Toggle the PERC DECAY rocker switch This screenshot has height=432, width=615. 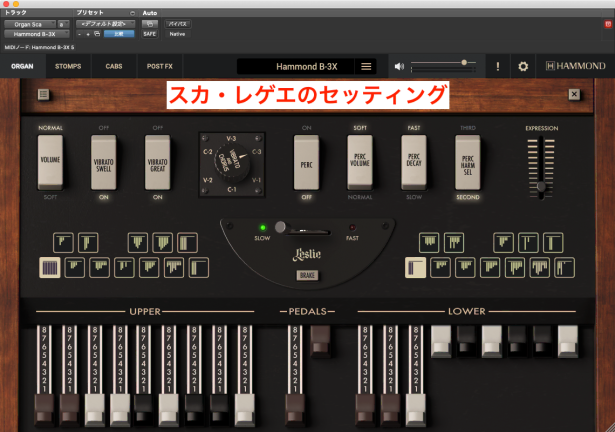tap(413, 161)
